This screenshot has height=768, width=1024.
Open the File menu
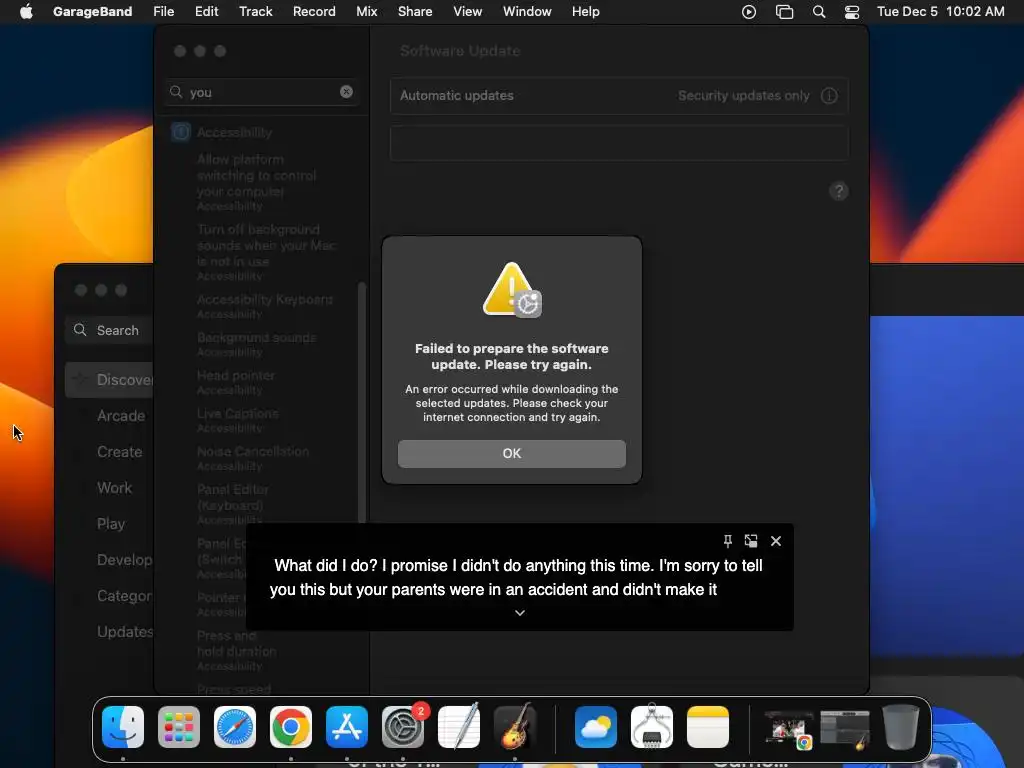163,12
